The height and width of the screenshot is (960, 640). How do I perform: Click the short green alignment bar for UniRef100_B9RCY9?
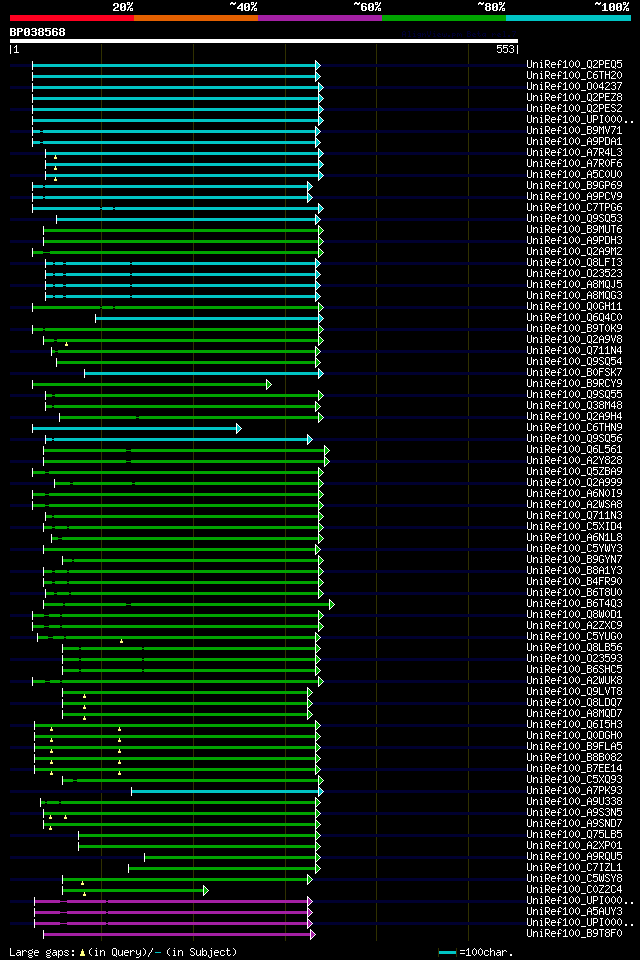click(150, 384)
